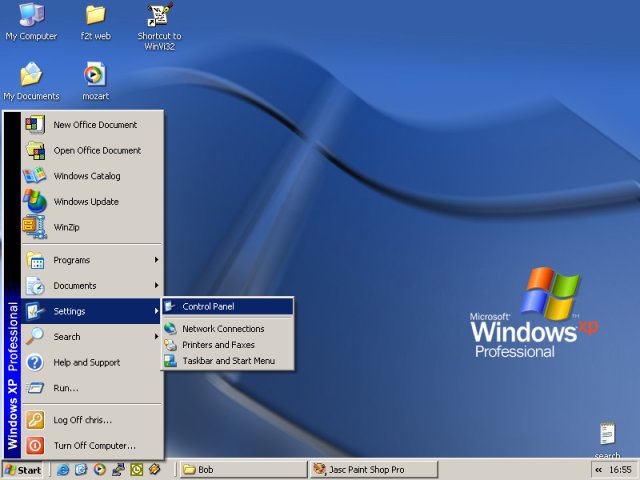Click the blue arrows Quick Launch icon

[x=118, y=470]
